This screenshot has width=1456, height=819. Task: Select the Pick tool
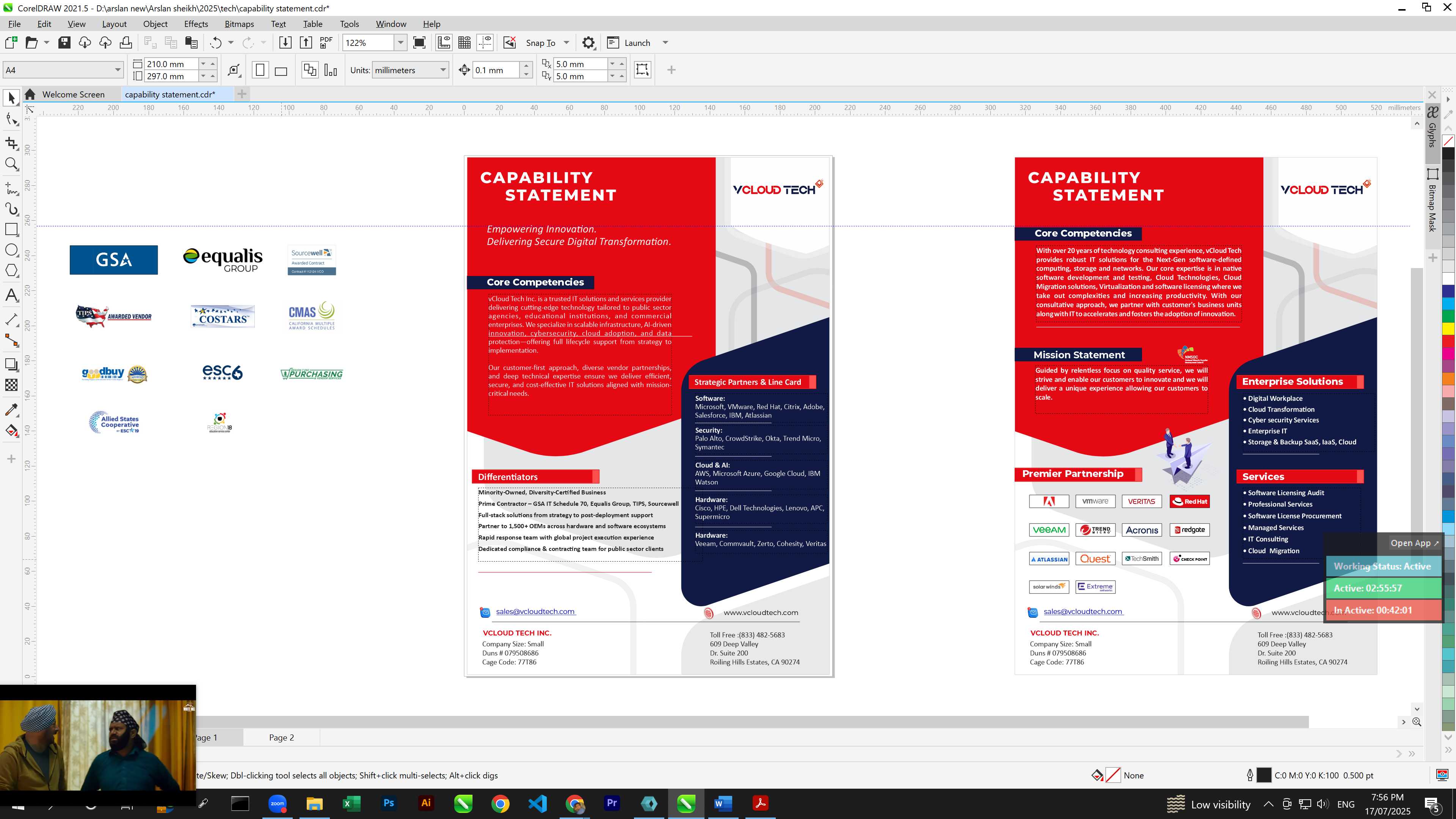point(11,98)
